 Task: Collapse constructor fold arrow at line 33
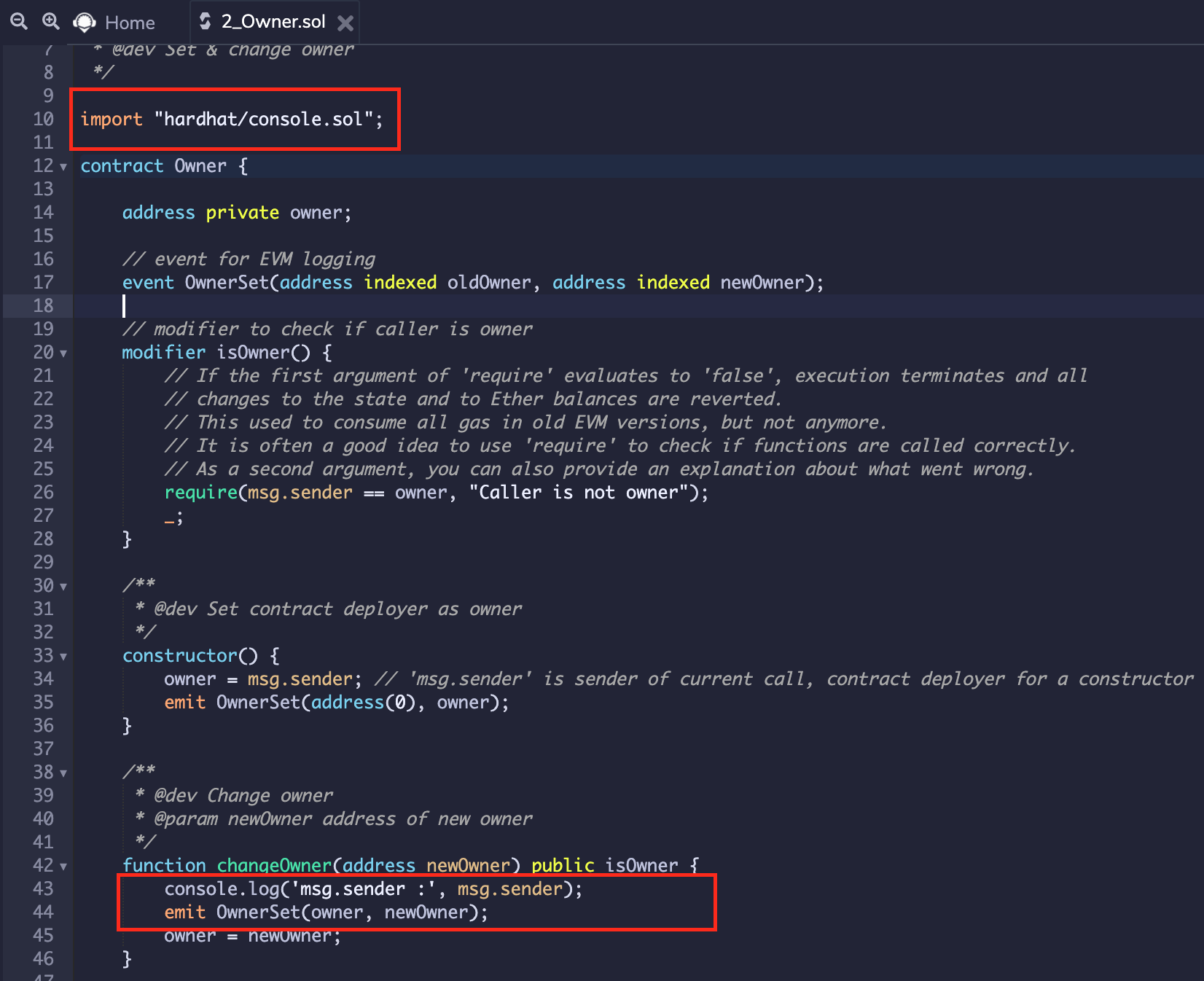pyautogui.click(x=63, y=657)
